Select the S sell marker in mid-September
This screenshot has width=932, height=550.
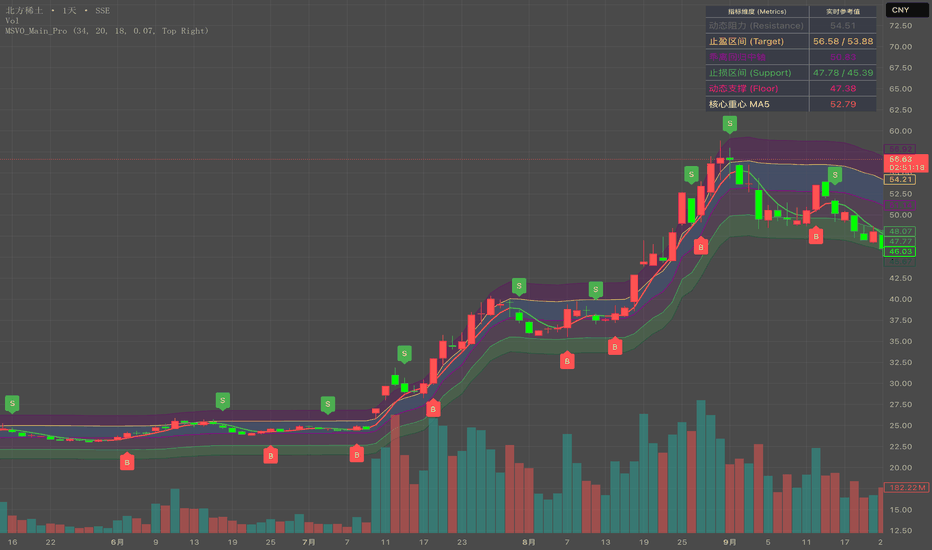(835, 175)
